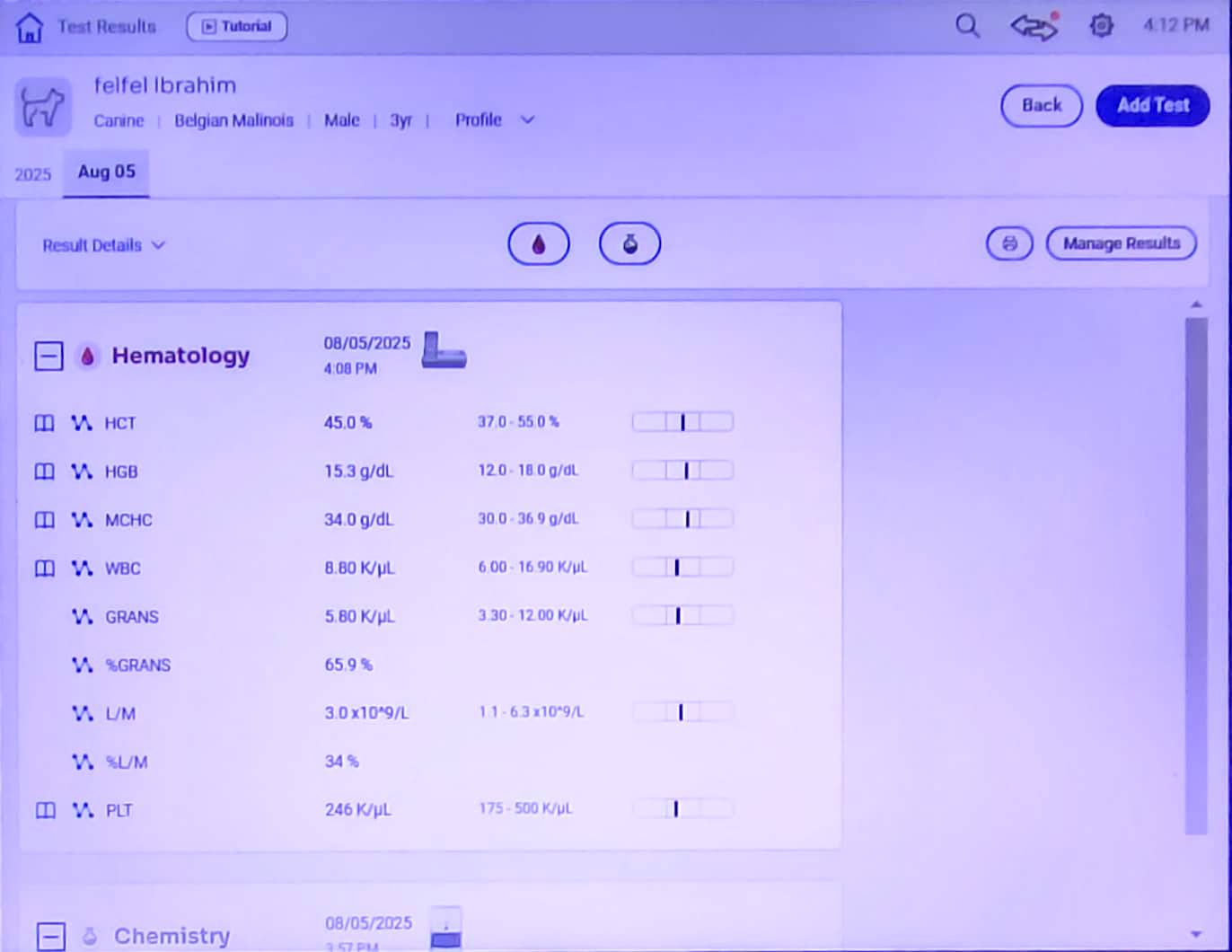Image resolution: width=1232 pixels, height=952 pixels.
Task: Select the 2025 year tab
Action: coord(32,174)
